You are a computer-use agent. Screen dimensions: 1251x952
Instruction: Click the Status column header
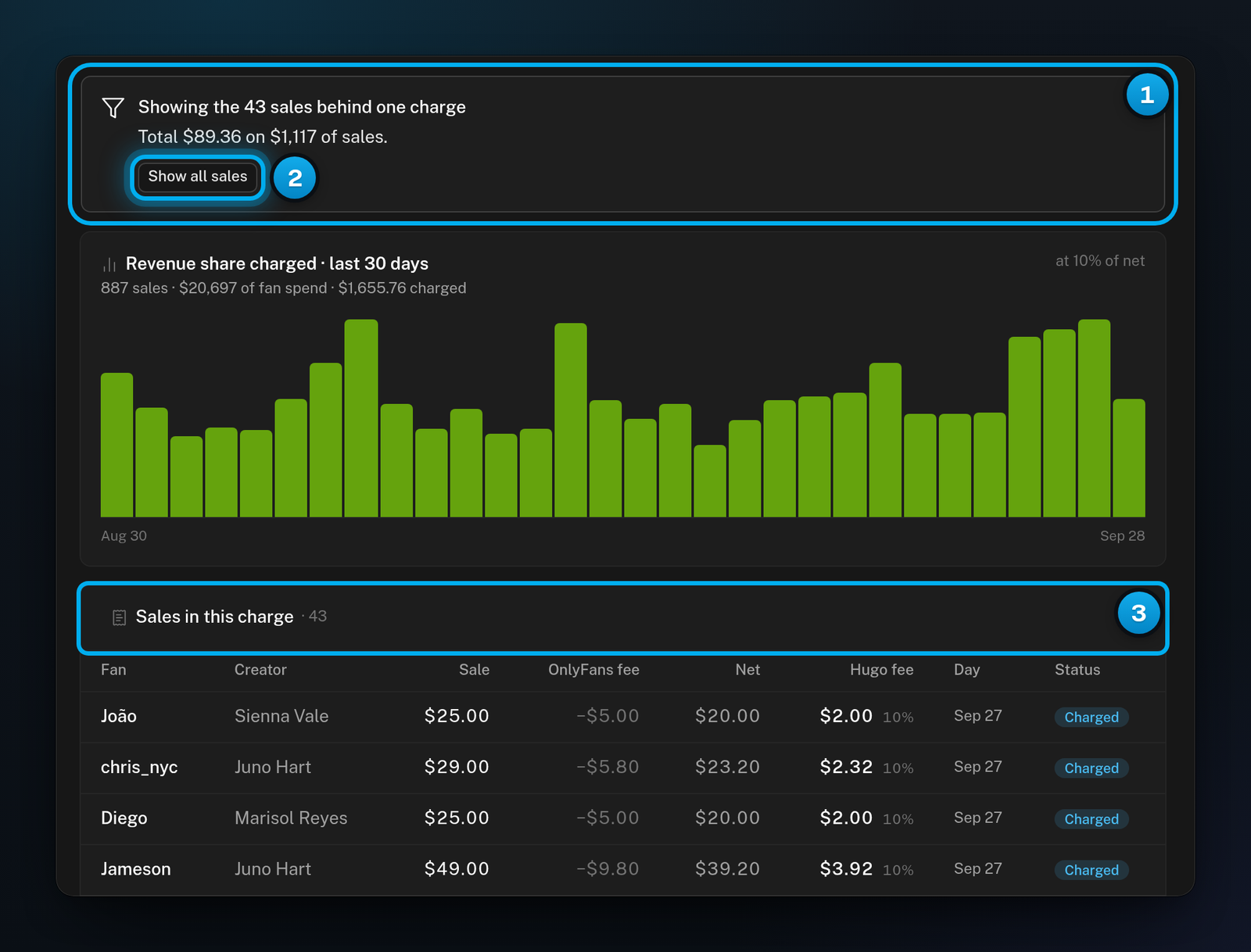click(x=1077, y=670)
